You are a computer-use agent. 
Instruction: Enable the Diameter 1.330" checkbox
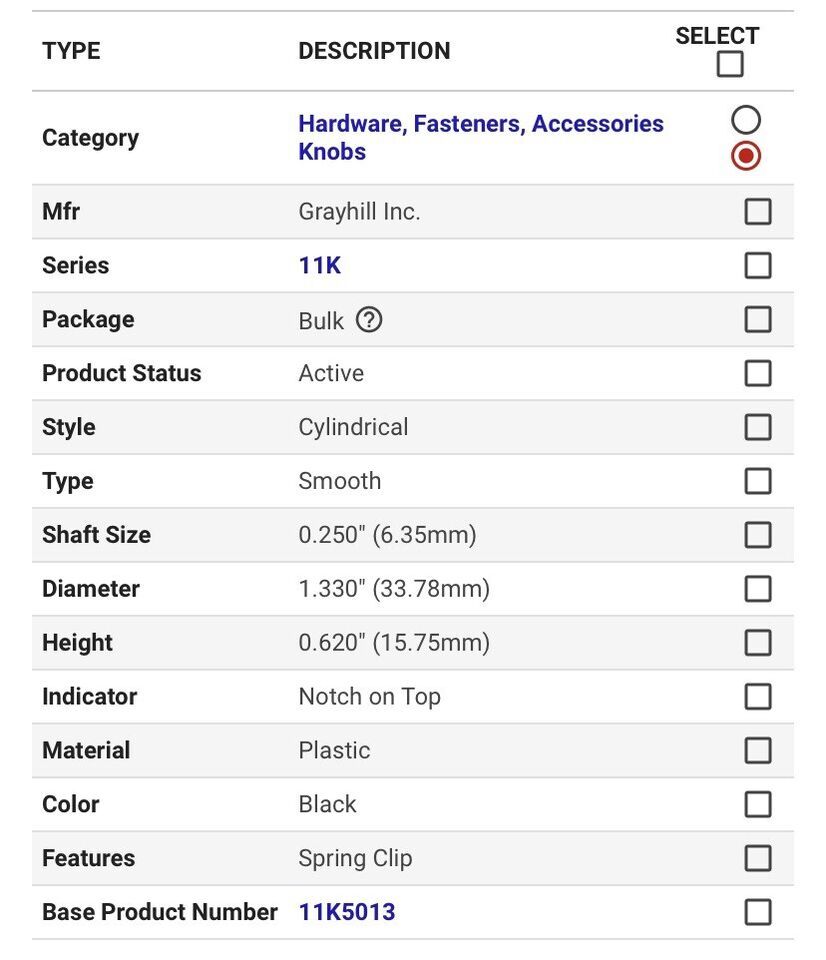click(757, 589)
